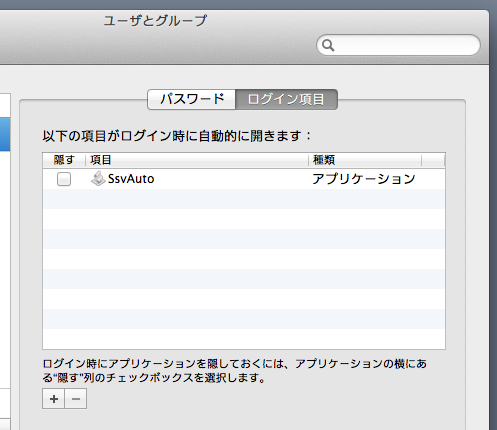Screen dimensions: 497x430
Task: Sort by the 項目 column header
Action: click(x=197, y=160)
